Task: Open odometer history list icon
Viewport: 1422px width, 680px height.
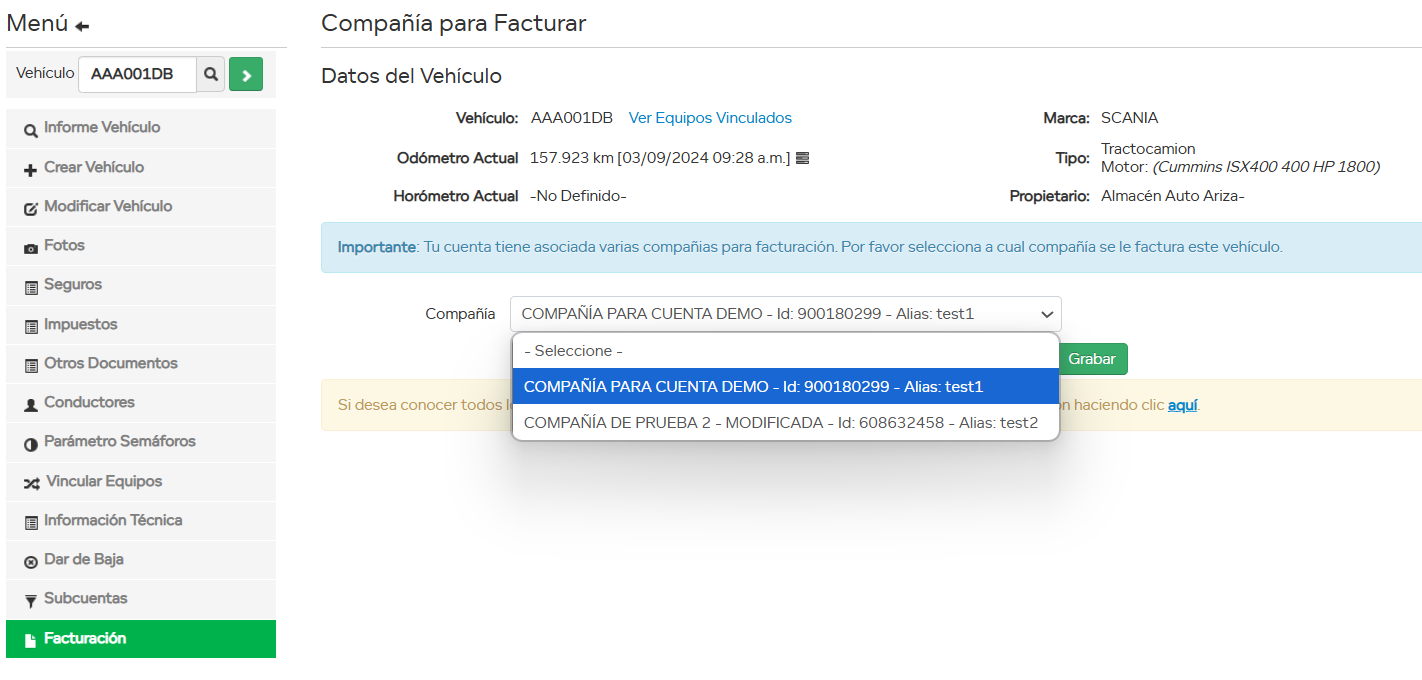Action: [x=802, y=158]
